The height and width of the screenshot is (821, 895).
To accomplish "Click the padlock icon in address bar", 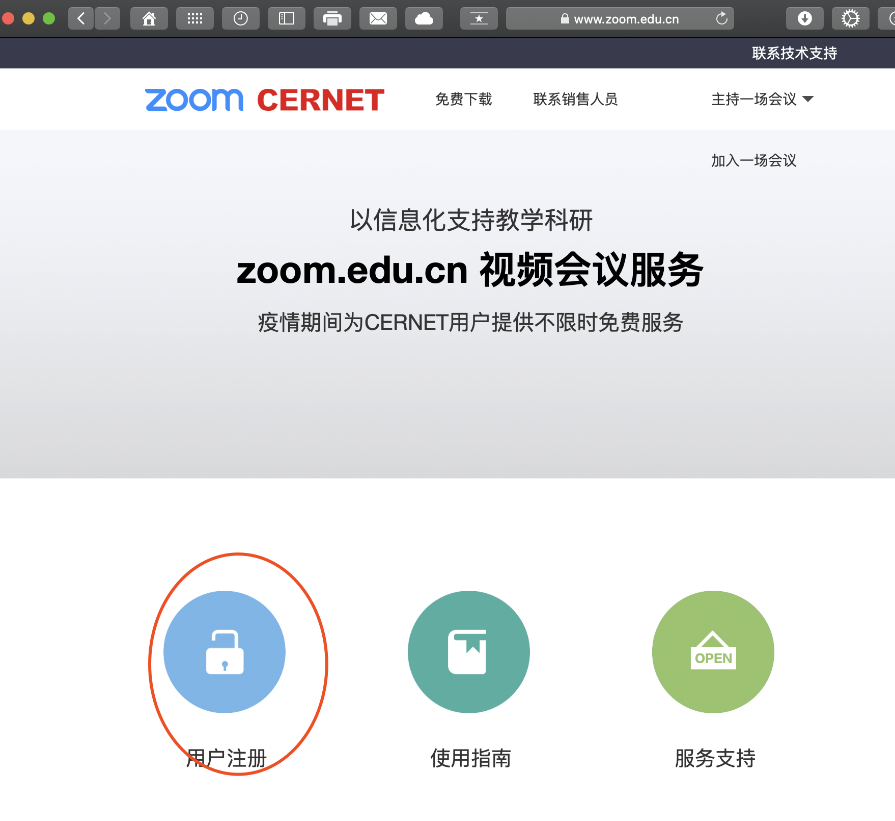I will tap(565, 19).
